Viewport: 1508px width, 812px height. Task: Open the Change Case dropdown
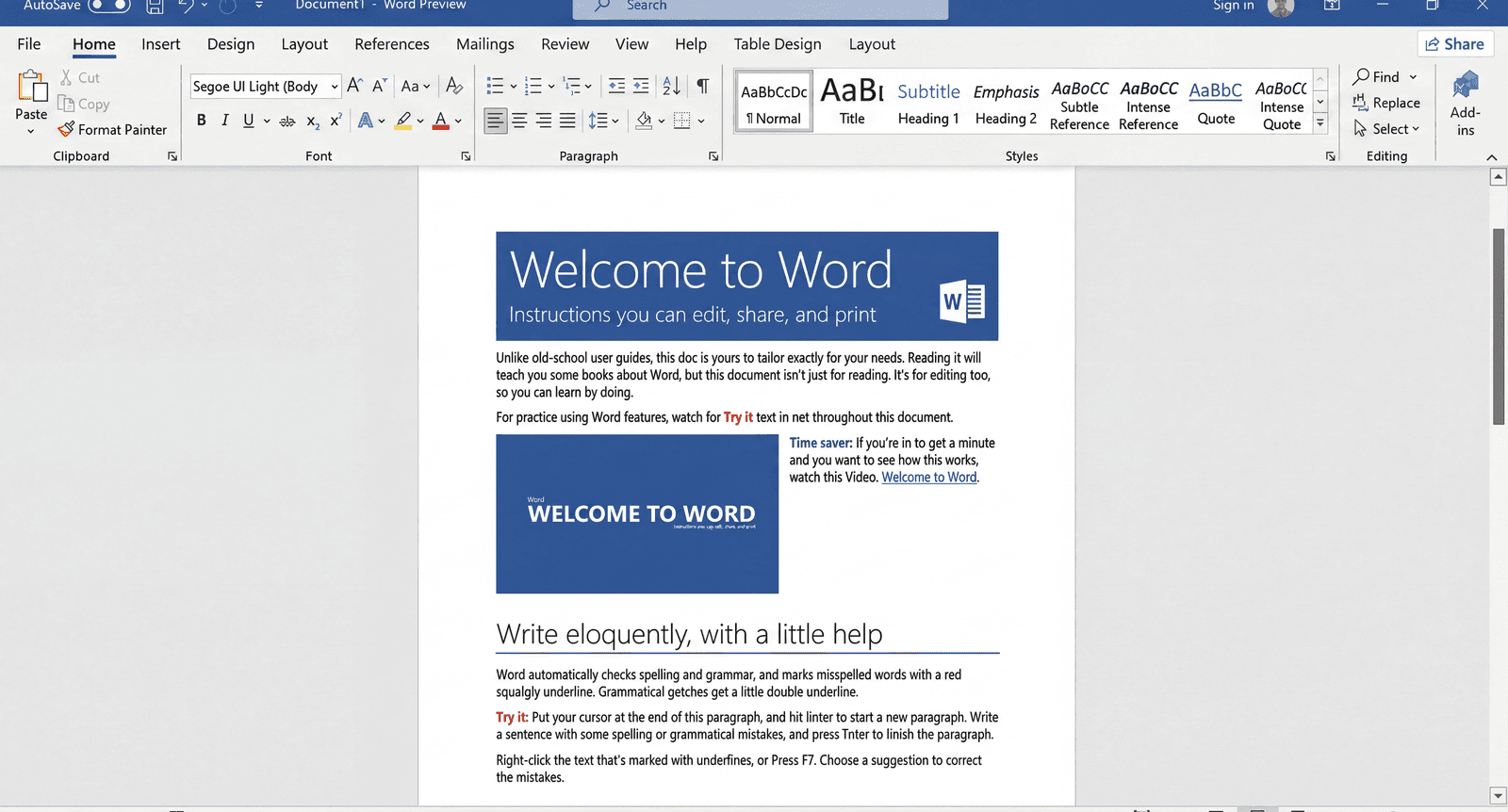click(416, 86)
